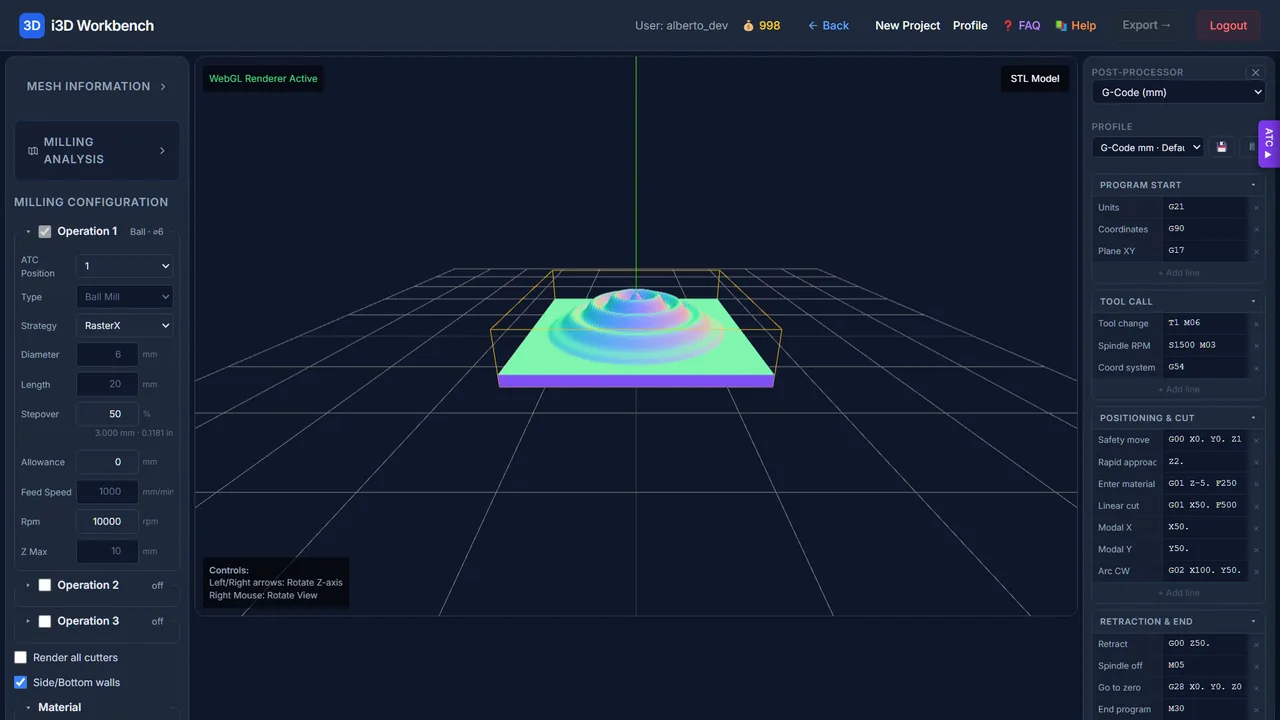Open the Strategy dropdown
This screenshot has width=1280, height=720.
pos(124,326)
